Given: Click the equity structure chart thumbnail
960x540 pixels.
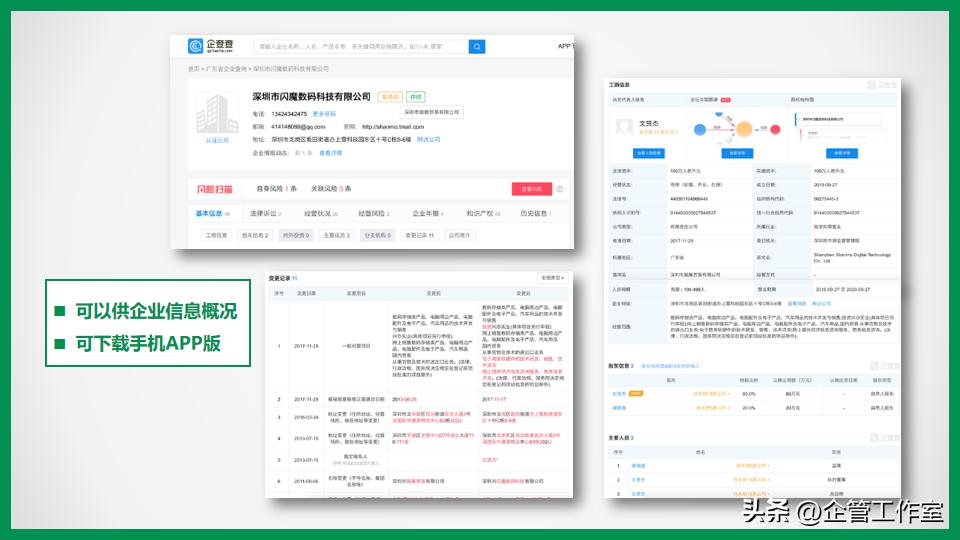Looking at the screenshot, I should [x=841, y=127].
